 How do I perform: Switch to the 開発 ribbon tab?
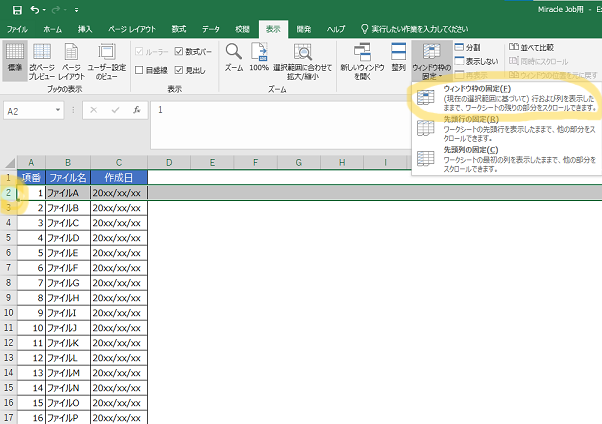pyautogui.click(x=304, y=29)
